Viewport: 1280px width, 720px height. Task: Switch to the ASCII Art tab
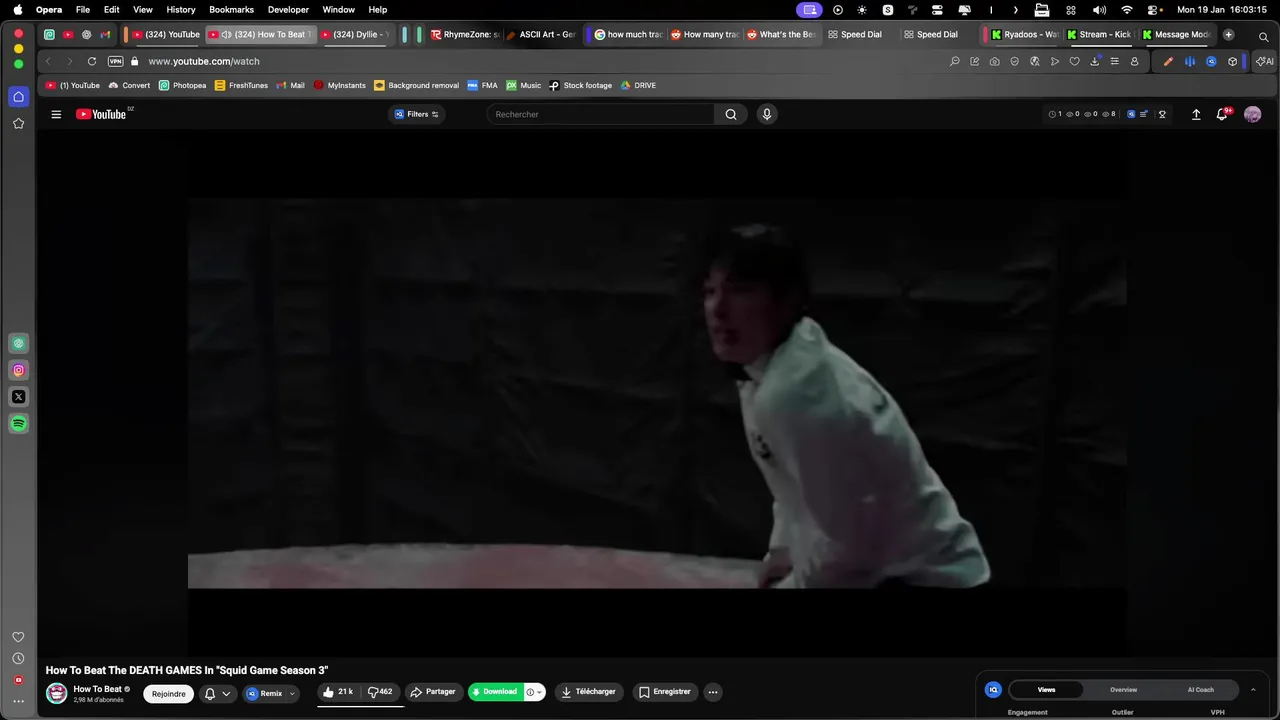[541, 34]
